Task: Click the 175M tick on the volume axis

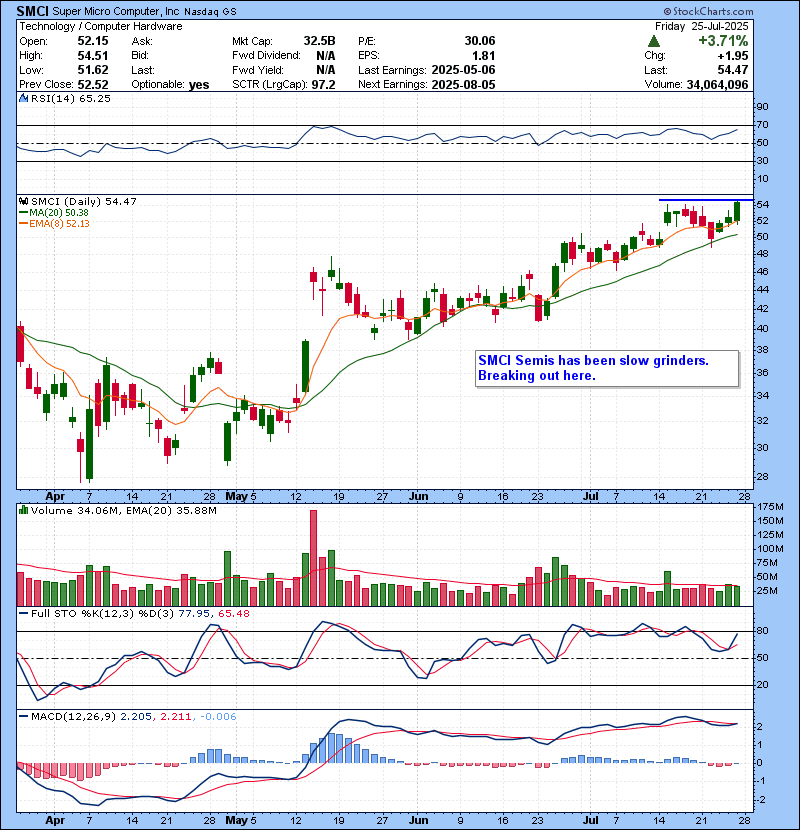Action: coord(771,507)
